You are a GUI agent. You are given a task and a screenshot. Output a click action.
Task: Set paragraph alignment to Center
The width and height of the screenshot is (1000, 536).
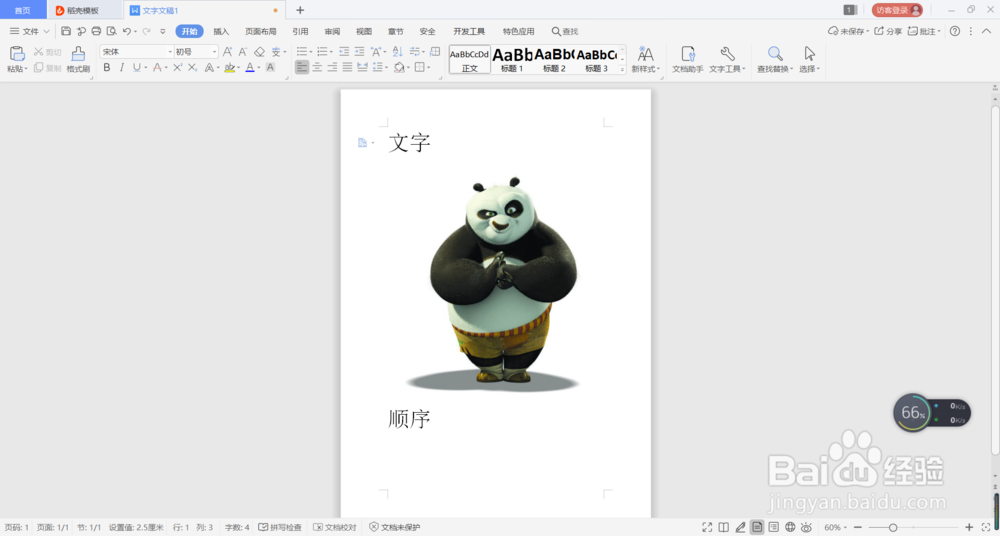317,67
